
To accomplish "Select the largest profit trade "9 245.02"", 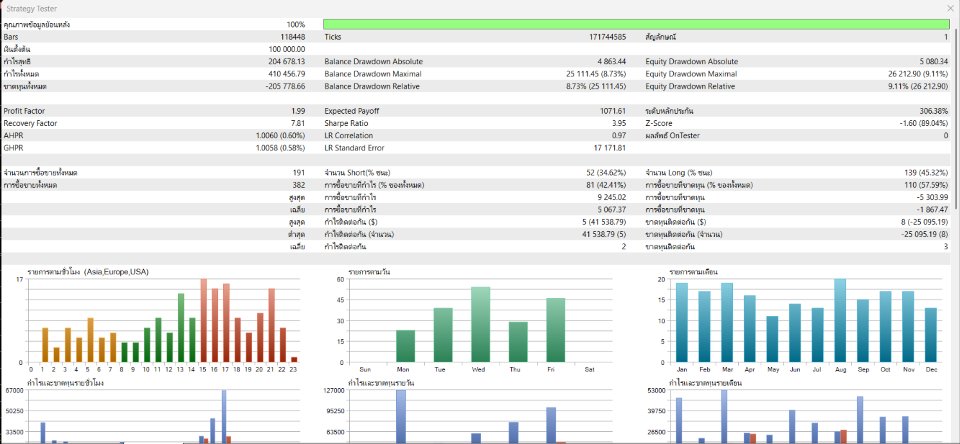I will pos(612,197).
